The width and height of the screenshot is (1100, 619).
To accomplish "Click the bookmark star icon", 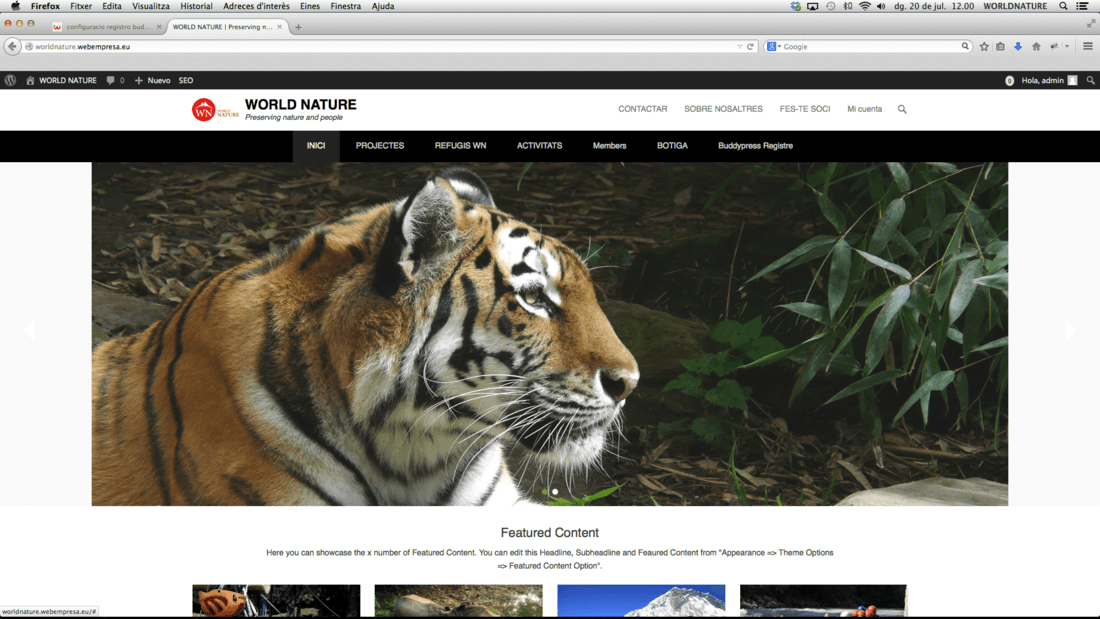I will [x=984, y=46].
